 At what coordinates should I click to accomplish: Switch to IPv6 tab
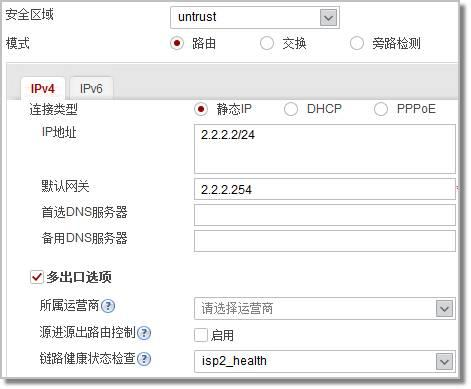click(91, 89)
